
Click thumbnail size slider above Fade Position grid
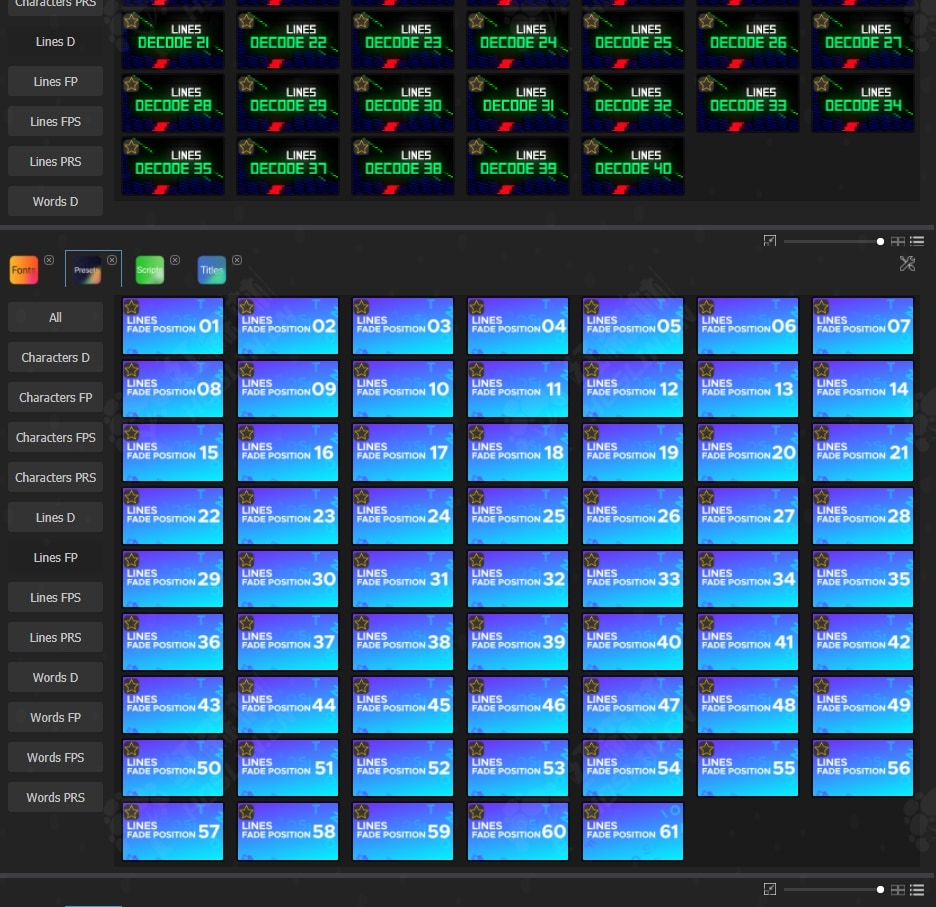(x=832, y=241)
